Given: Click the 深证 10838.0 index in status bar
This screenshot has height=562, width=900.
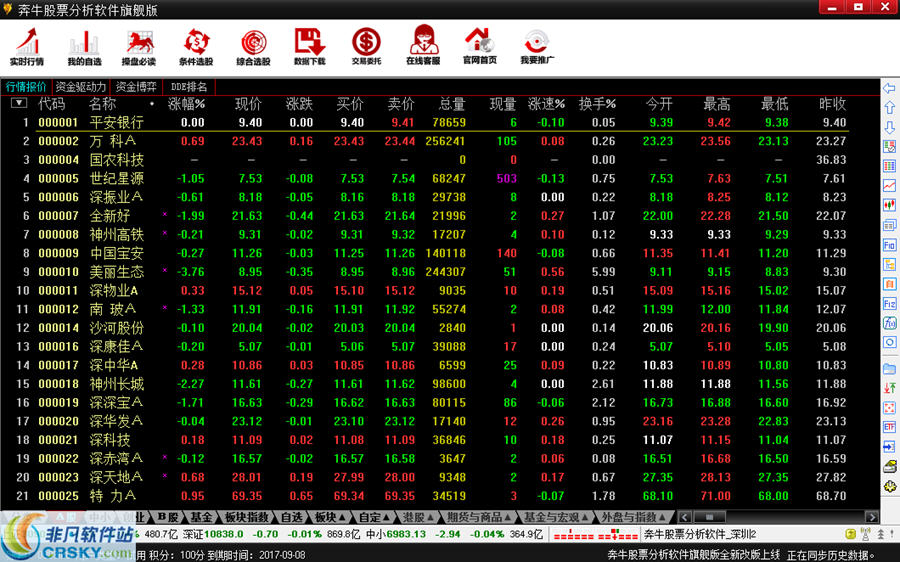Looking at the screenshot, I should point(213,534).
